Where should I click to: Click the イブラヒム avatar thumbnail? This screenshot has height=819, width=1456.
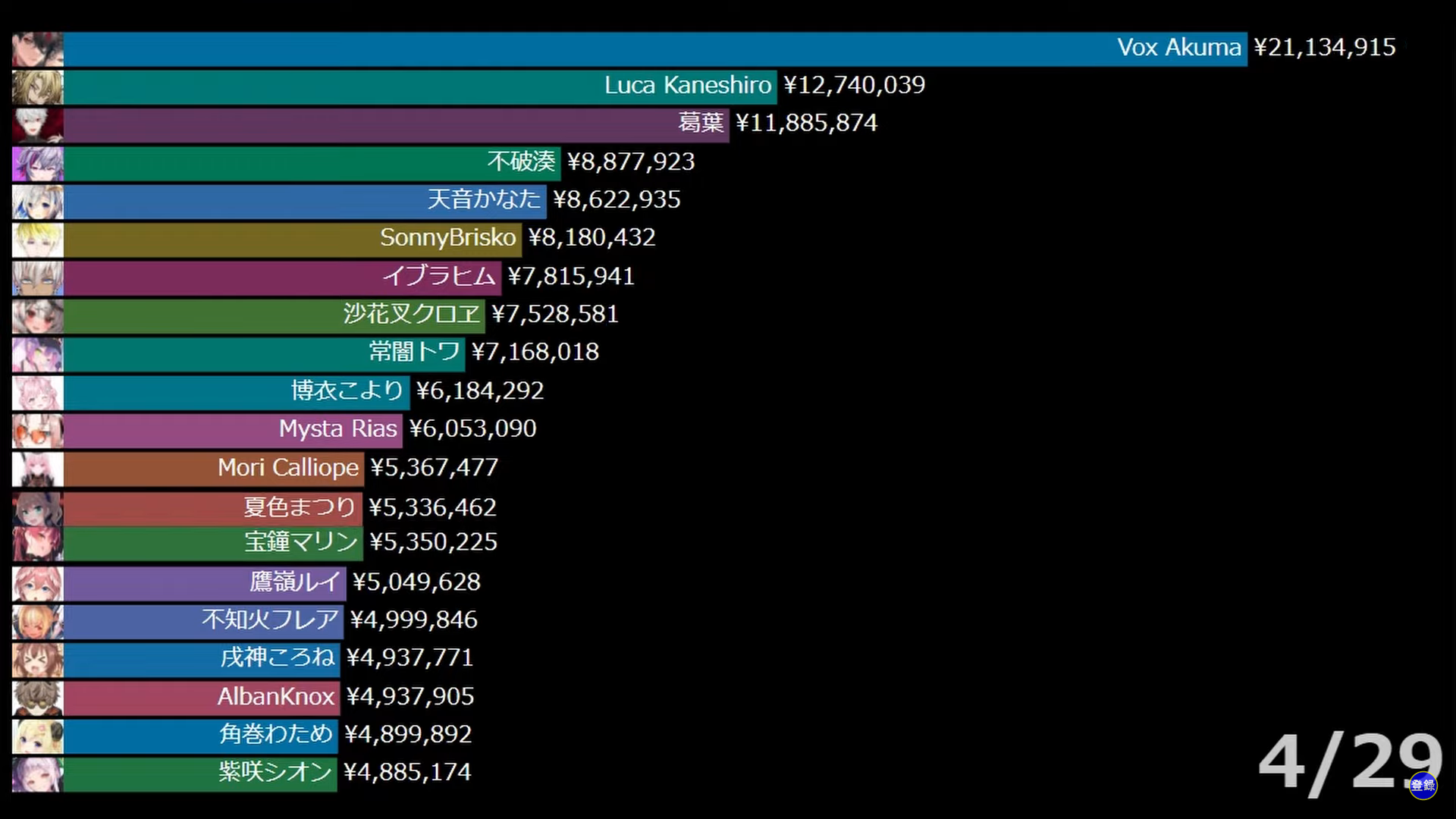point(37,278)
